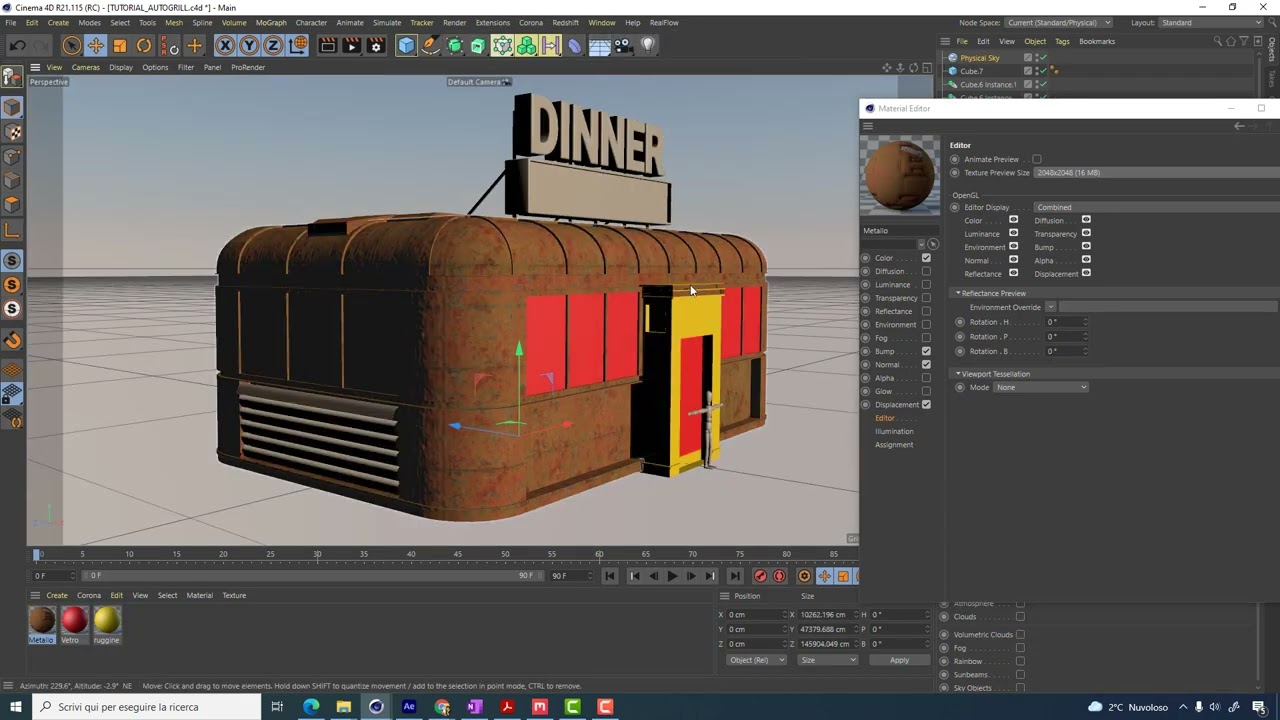1280x720 pixels.
Task: Toggle the Color channel checkbox
Action: pos(926,258)
